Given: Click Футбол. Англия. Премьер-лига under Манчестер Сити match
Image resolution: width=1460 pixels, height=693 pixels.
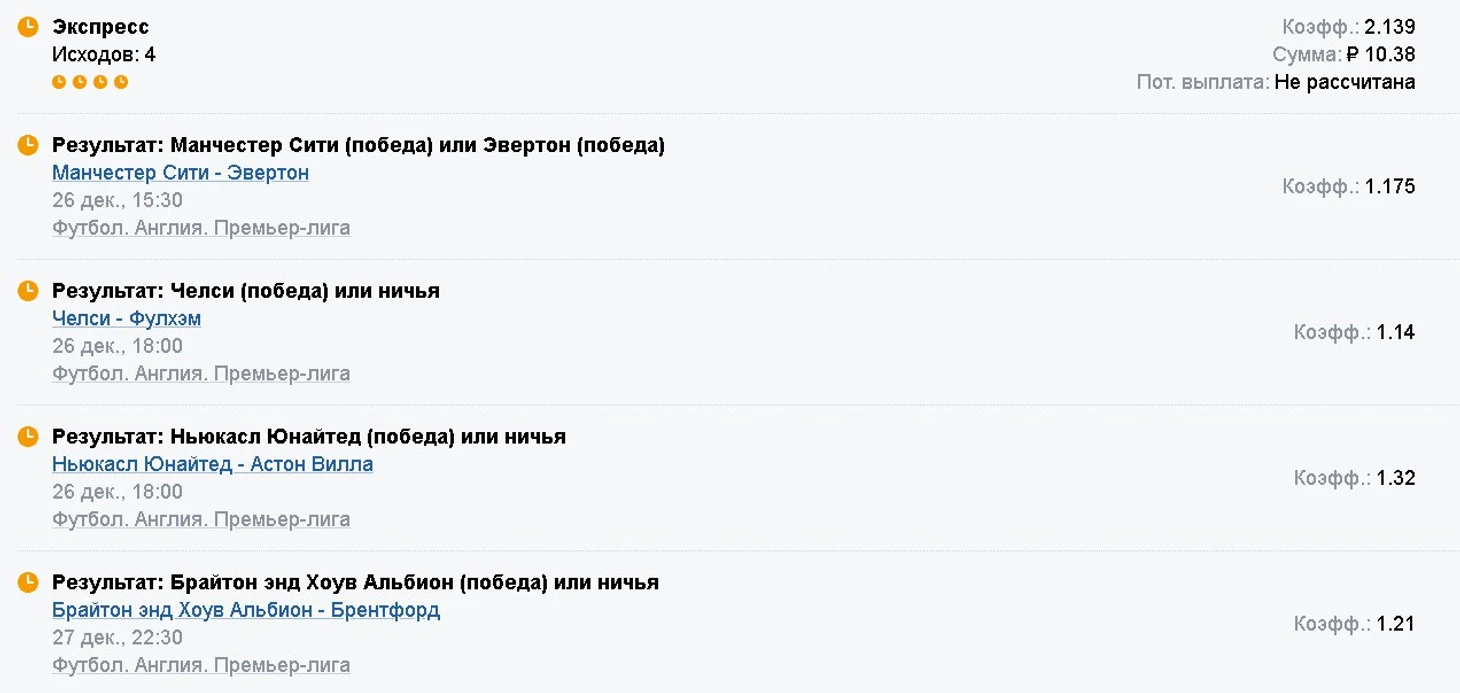Looking at the screenshot, I should [x=201, y=228].
